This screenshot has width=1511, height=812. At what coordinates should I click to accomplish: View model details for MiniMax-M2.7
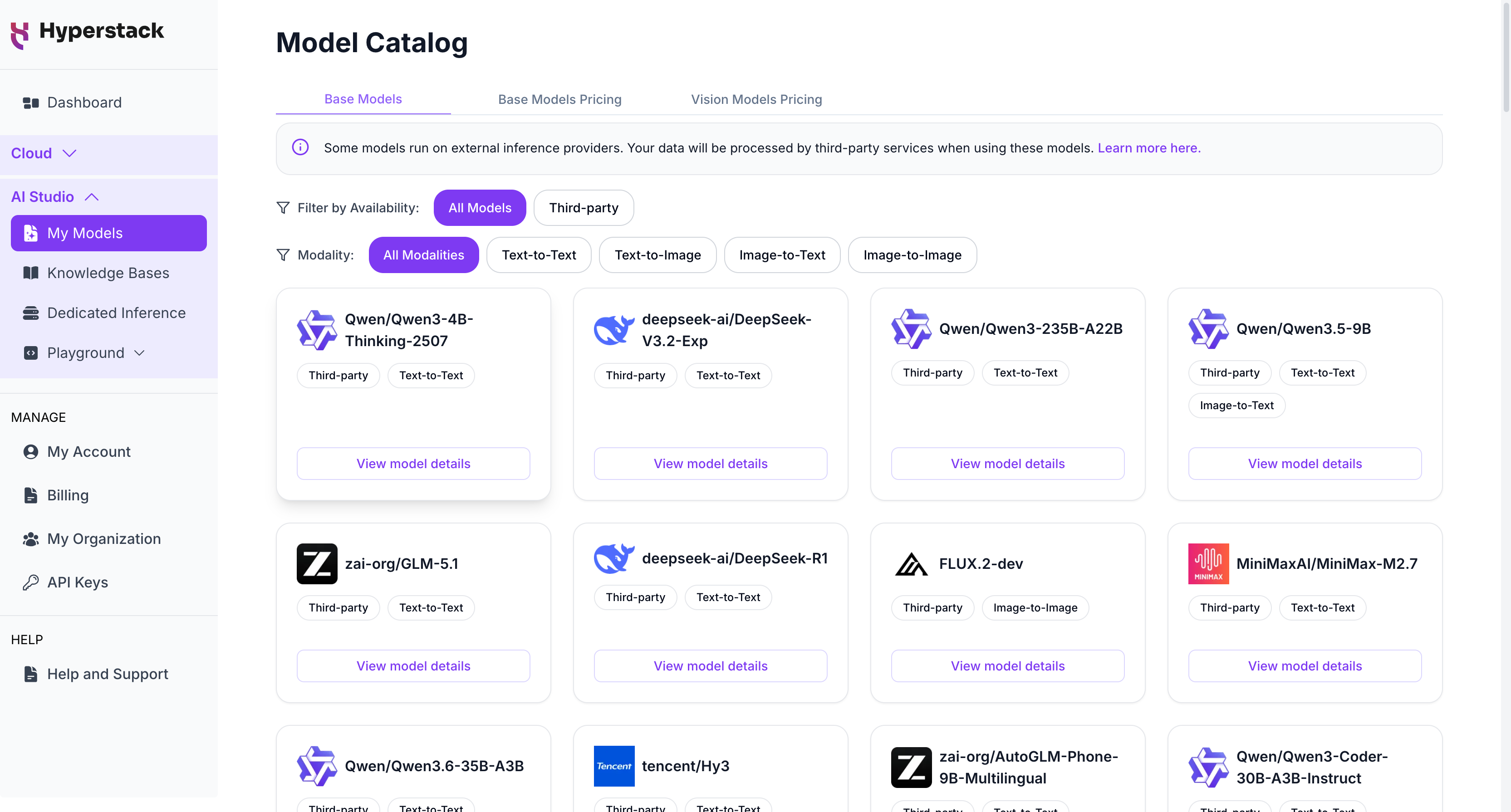click(x=1305, y=666)
